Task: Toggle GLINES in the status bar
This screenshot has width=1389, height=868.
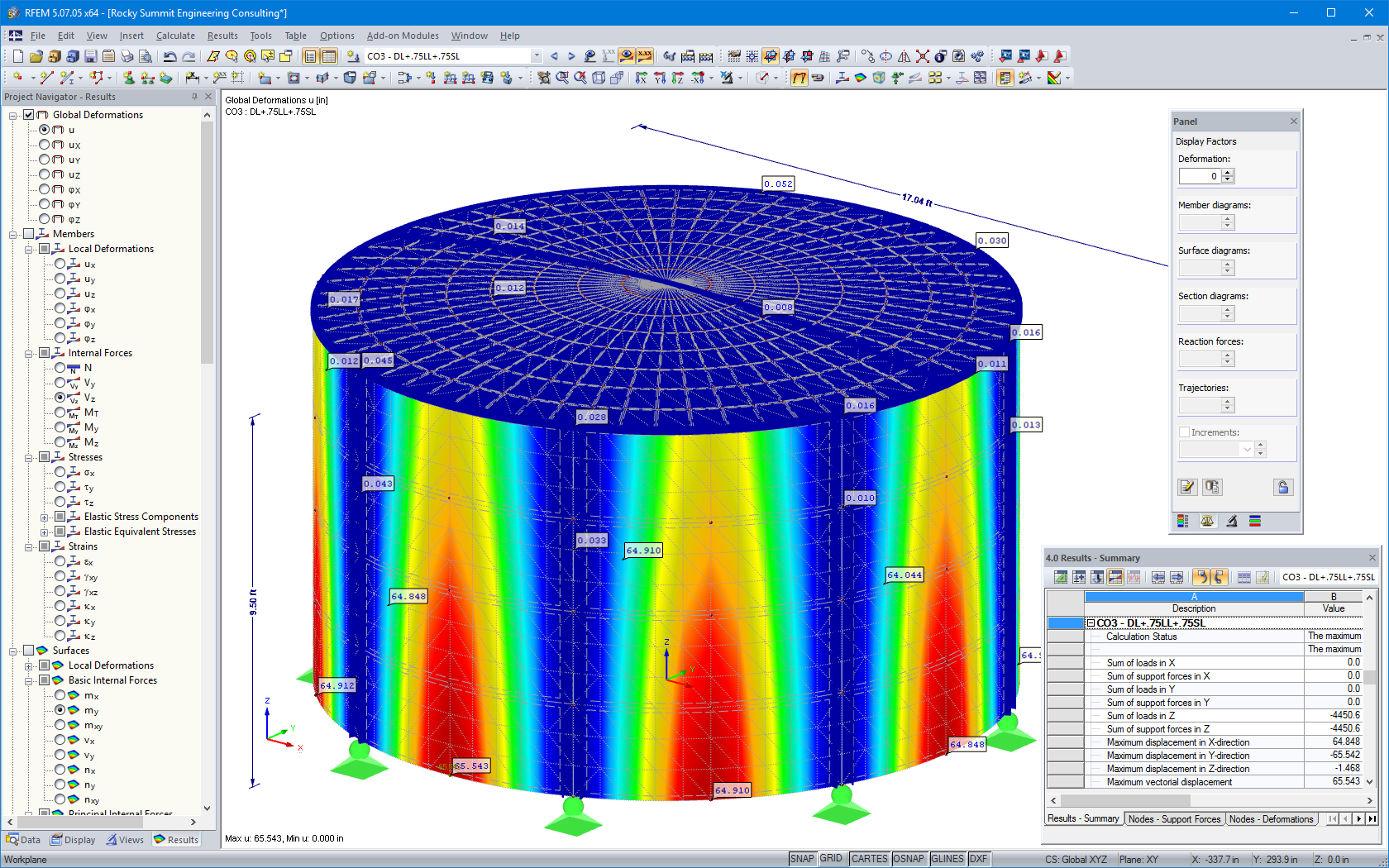Action: click(947, 859)
